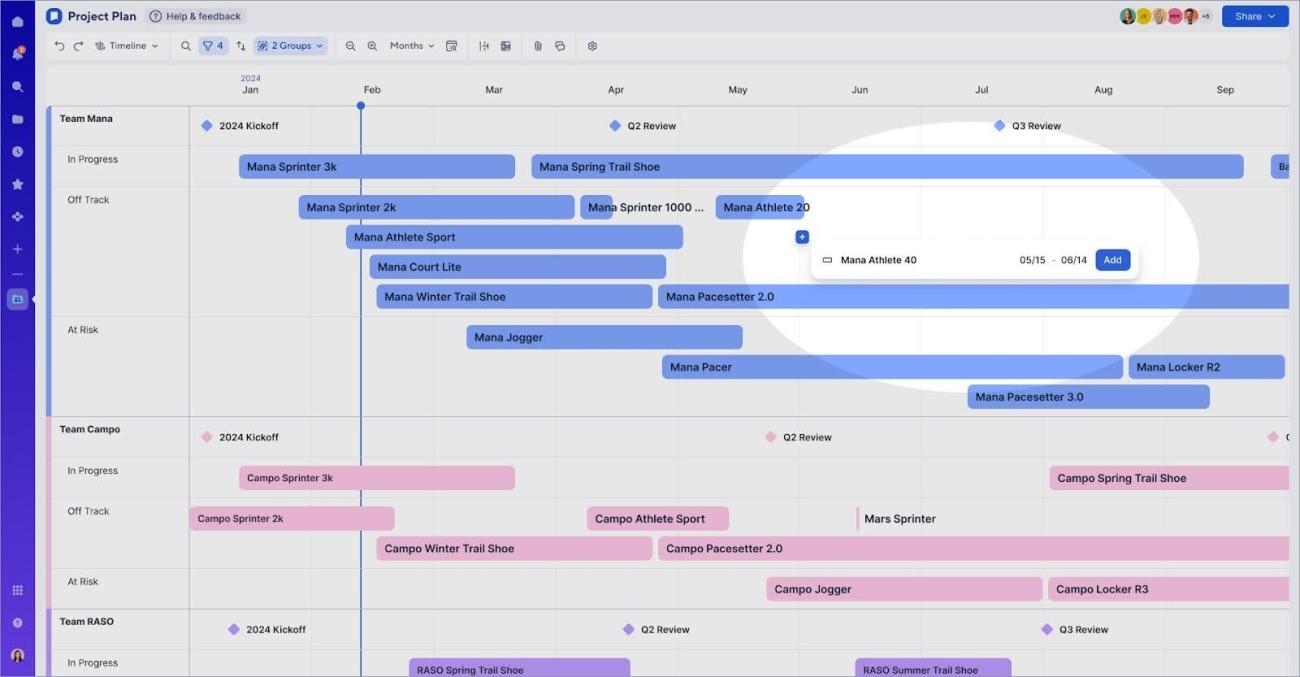The height and width of the screenshot is (677, 1300).
Task: Click Add on the Mana Athlete 40 card
Action: tap(1112, 259)
